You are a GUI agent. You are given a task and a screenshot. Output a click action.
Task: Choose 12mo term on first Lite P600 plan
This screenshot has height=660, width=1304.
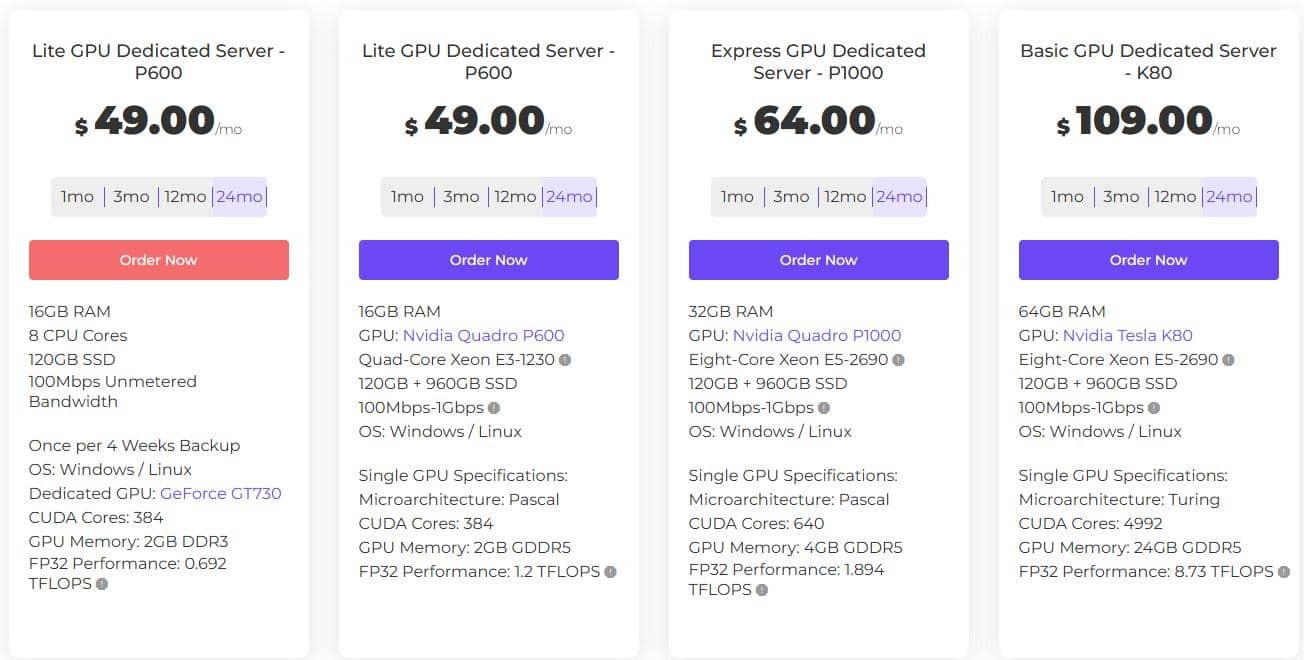coord(185,197)
